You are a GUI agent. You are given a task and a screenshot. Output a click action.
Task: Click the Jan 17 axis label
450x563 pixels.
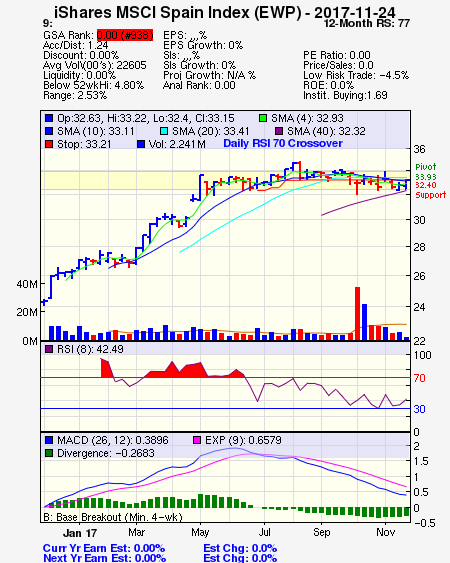(80, 533)
